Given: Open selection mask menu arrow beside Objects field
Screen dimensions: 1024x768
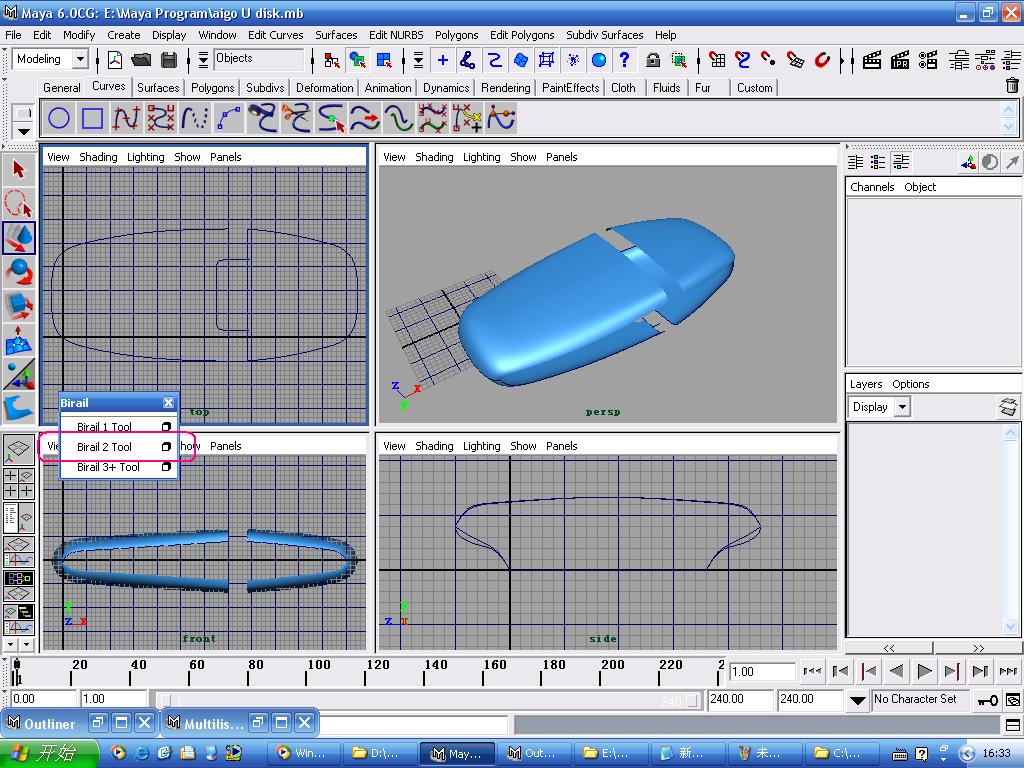Looking at the screenshot, I should [x=203, y=60].
